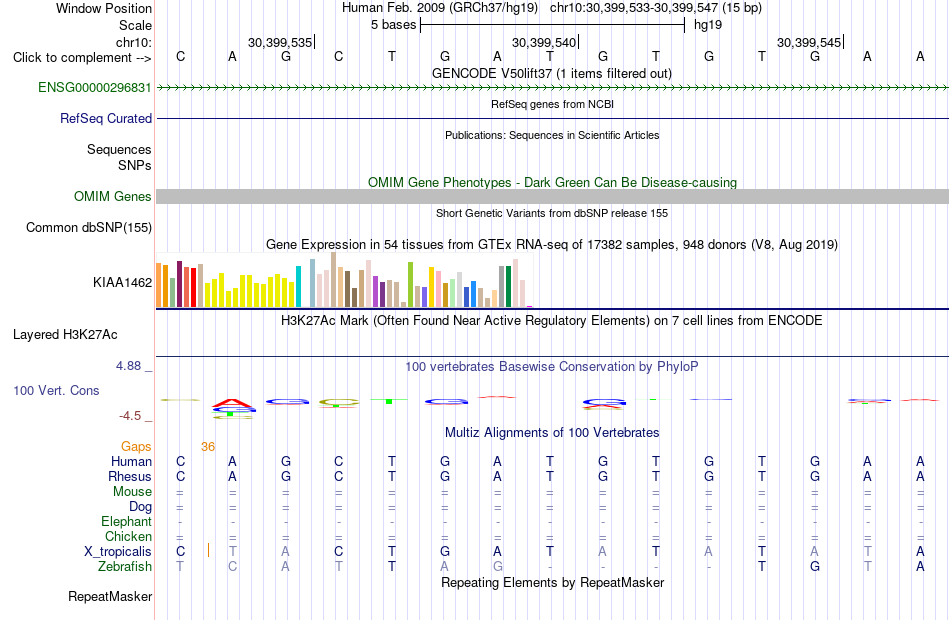Select the SNPs publications track label
This screenshot has height=620, width=950.
click(x=135, y=165)
